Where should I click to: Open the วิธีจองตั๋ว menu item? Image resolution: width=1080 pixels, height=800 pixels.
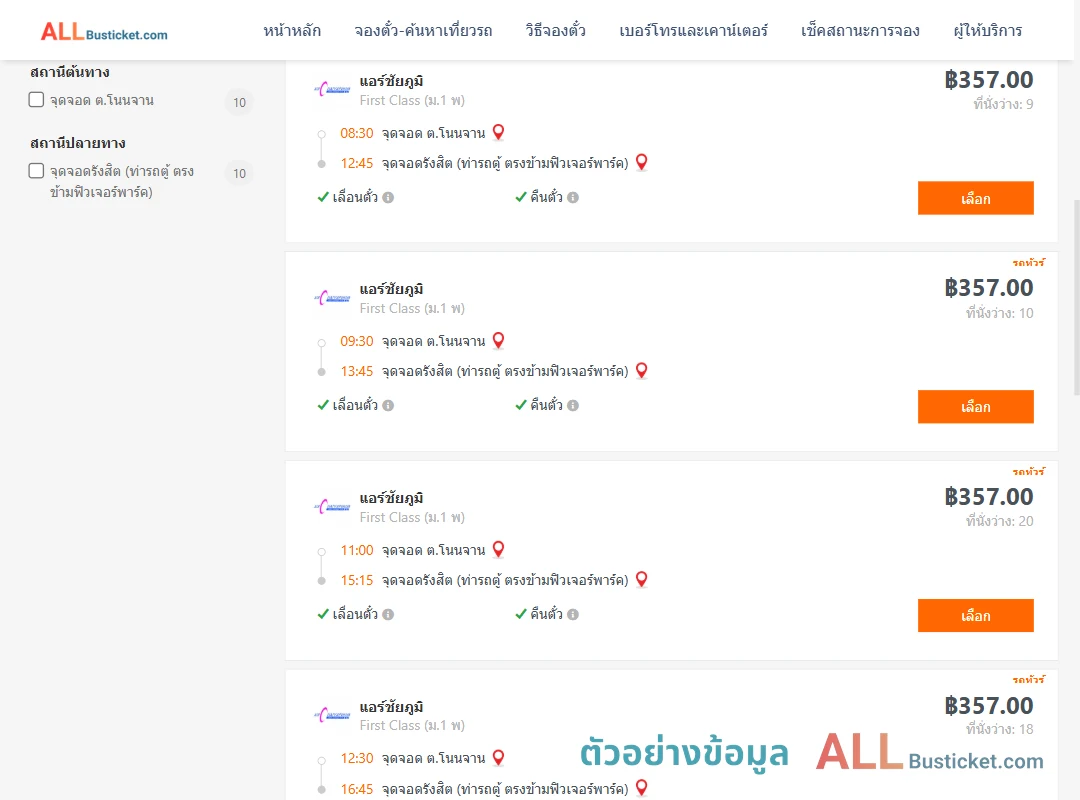[555, 31]
